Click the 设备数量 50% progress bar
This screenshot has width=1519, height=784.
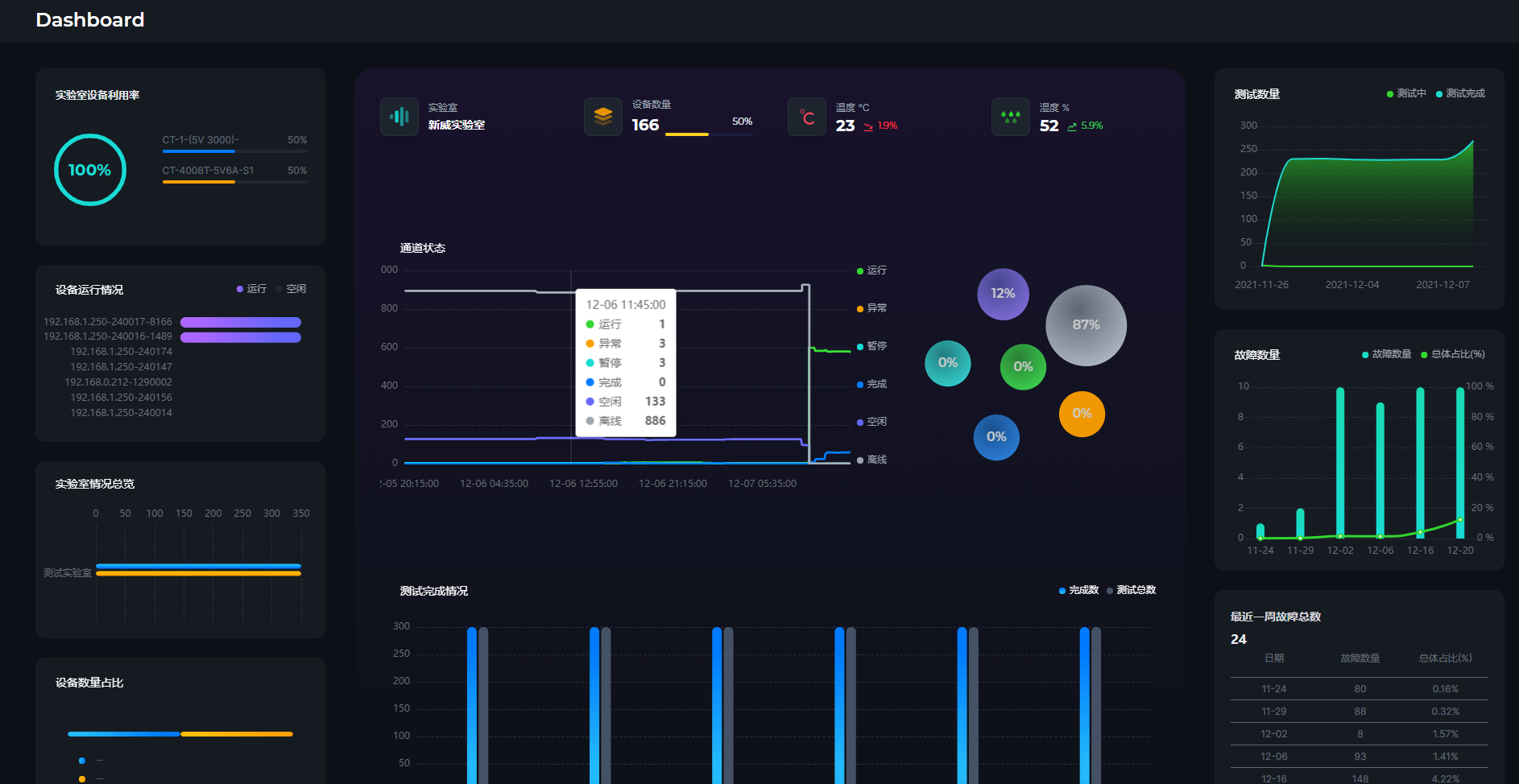click(x=709, y=134)
